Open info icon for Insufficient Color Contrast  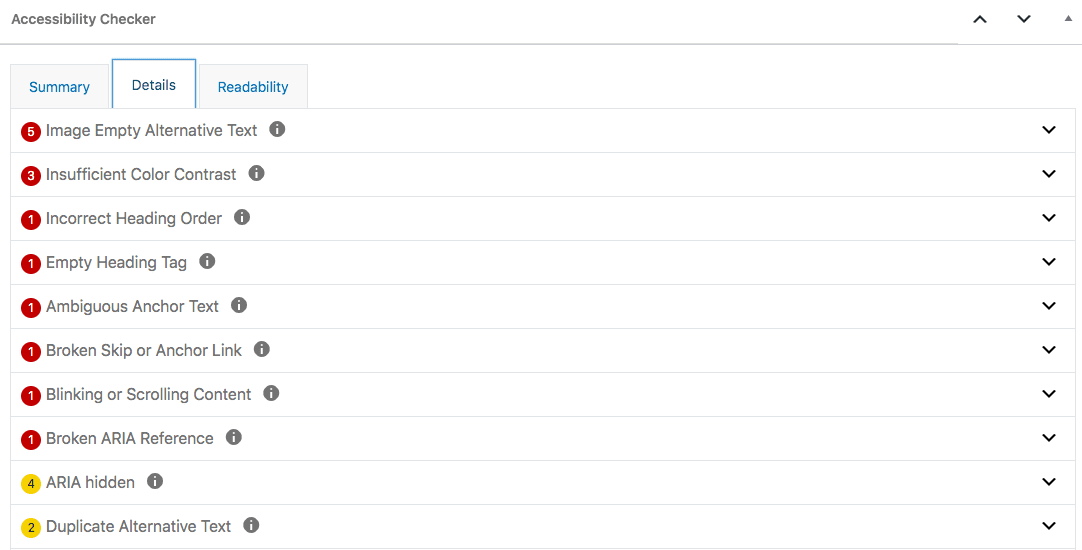(x=256, y=173)
